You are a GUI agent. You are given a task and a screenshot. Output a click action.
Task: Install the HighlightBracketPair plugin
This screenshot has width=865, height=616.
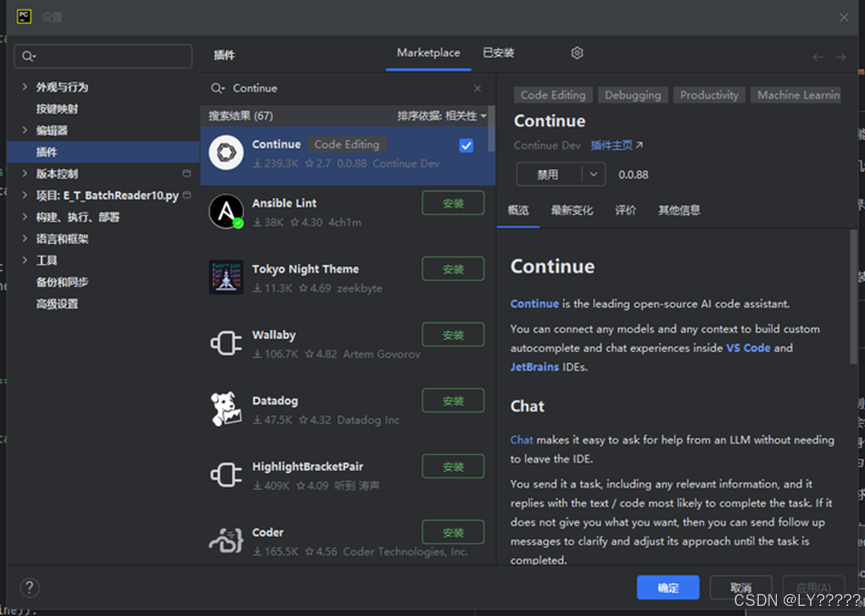(x=453, y=467)
